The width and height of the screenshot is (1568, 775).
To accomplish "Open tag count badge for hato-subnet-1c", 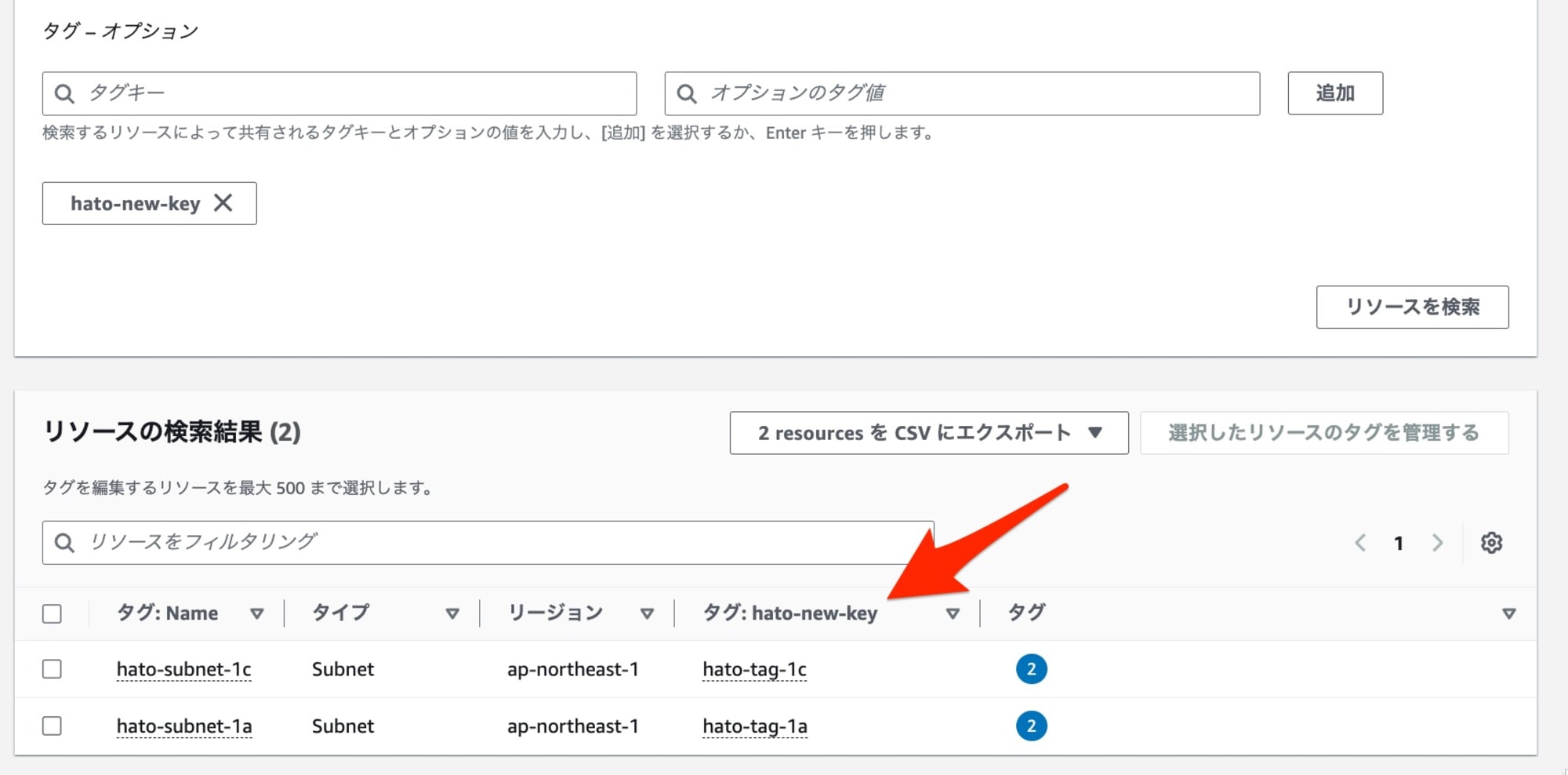I will pyautogui.click(x=1031, y=669).
